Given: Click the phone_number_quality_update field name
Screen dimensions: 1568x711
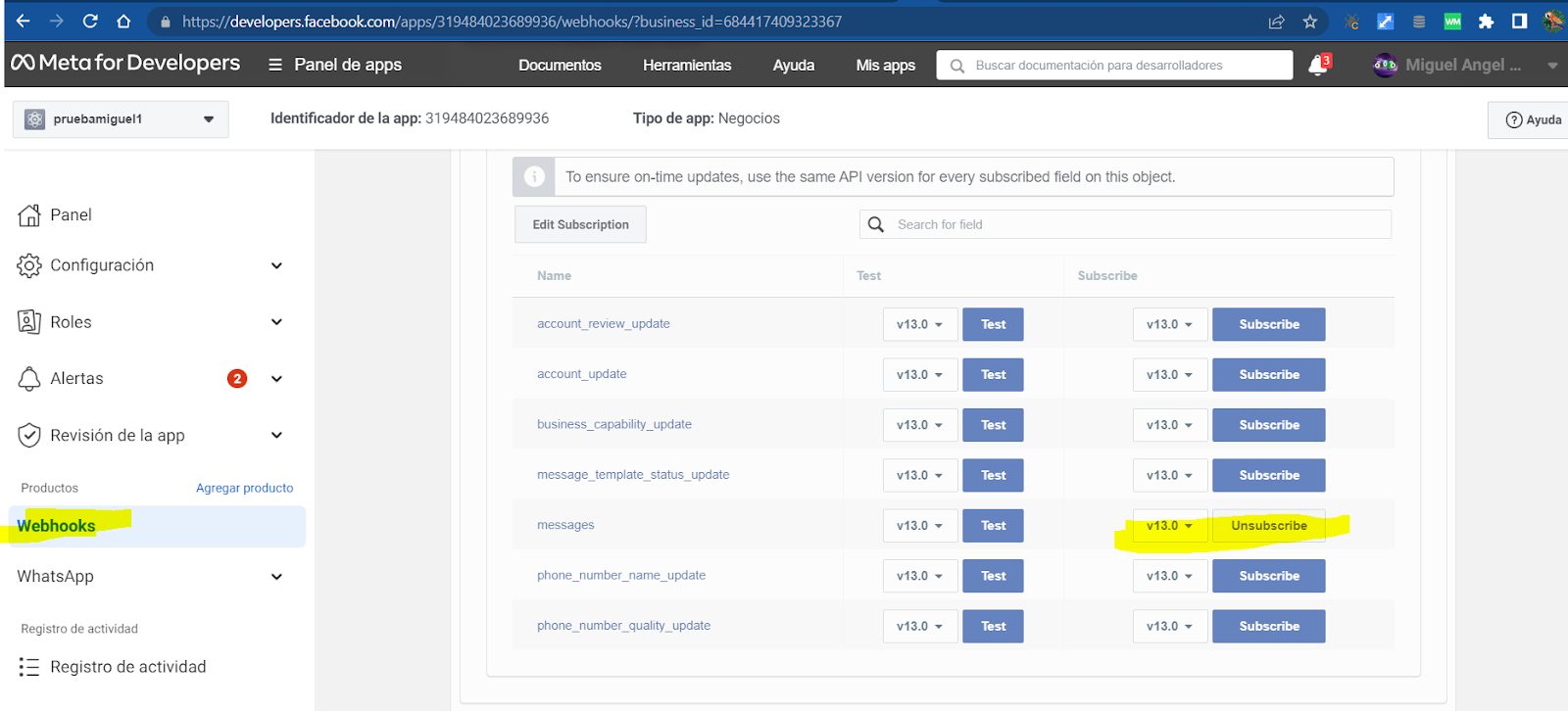Looking at the screenshot, I should click(623, 625).
